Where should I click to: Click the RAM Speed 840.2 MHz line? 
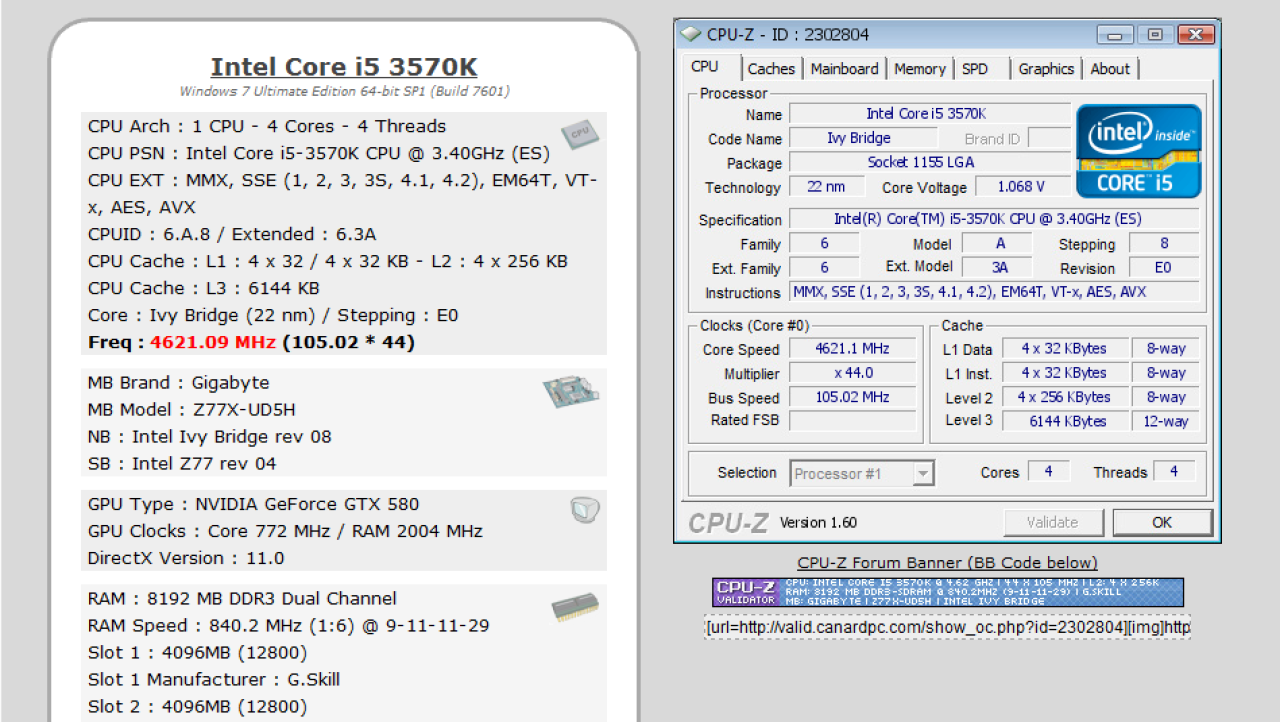289,626
